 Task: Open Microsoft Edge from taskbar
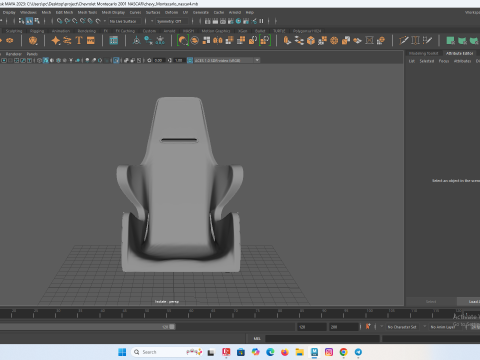coord(270,352)
